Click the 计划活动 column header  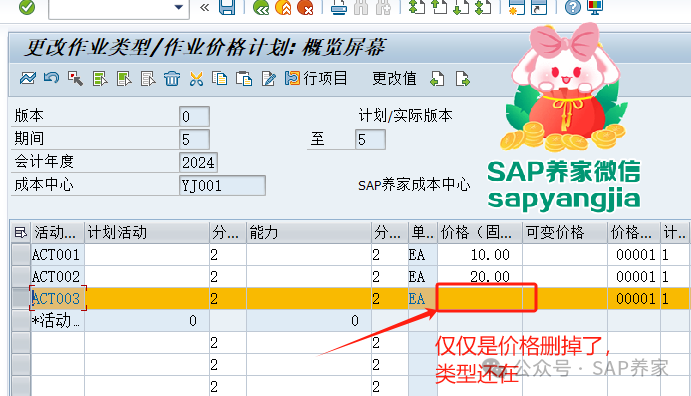coord(146,232)
